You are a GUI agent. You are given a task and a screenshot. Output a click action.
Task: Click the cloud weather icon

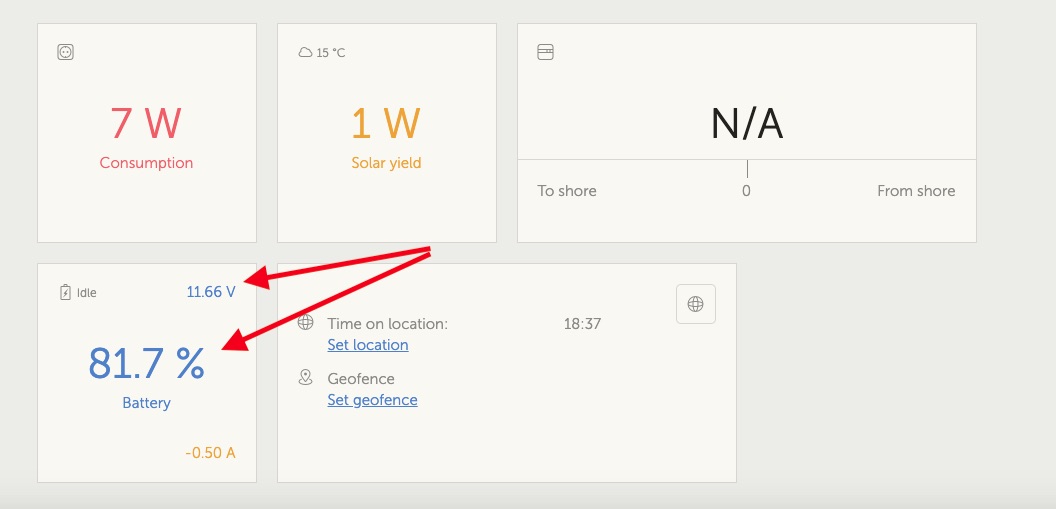305,53
